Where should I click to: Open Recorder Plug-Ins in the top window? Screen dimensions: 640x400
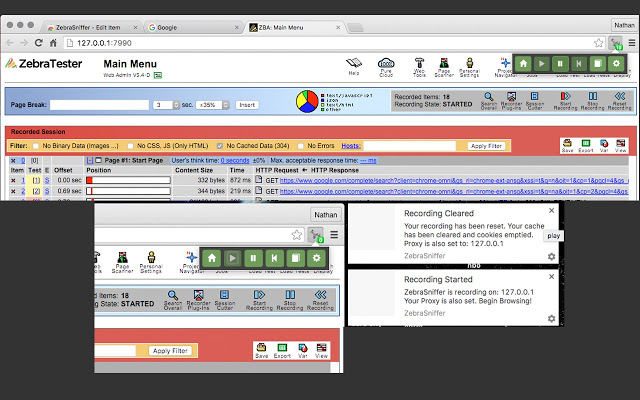[511, 101]
